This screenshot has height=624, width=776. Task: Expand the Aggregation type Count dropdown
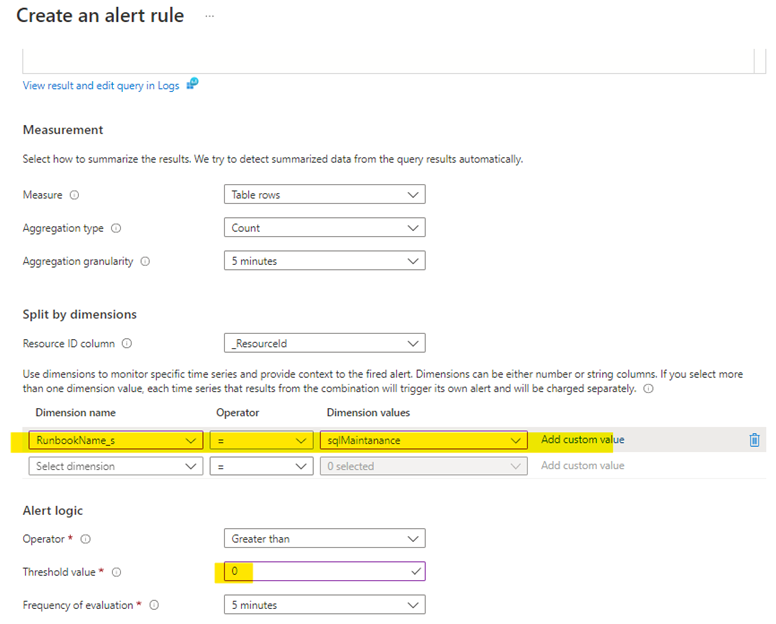click(324, 228)
